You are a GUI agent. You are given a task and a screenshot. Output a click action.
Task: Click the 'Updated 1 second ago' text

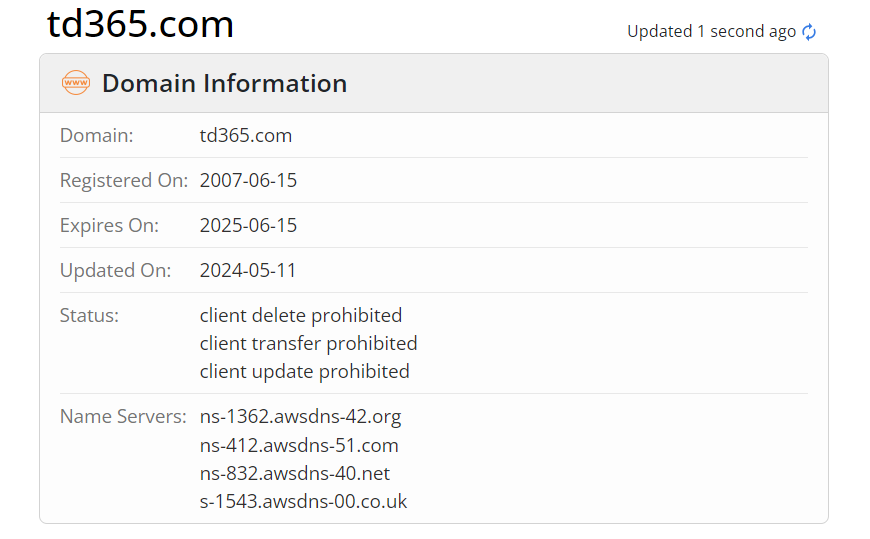point(711,32)
